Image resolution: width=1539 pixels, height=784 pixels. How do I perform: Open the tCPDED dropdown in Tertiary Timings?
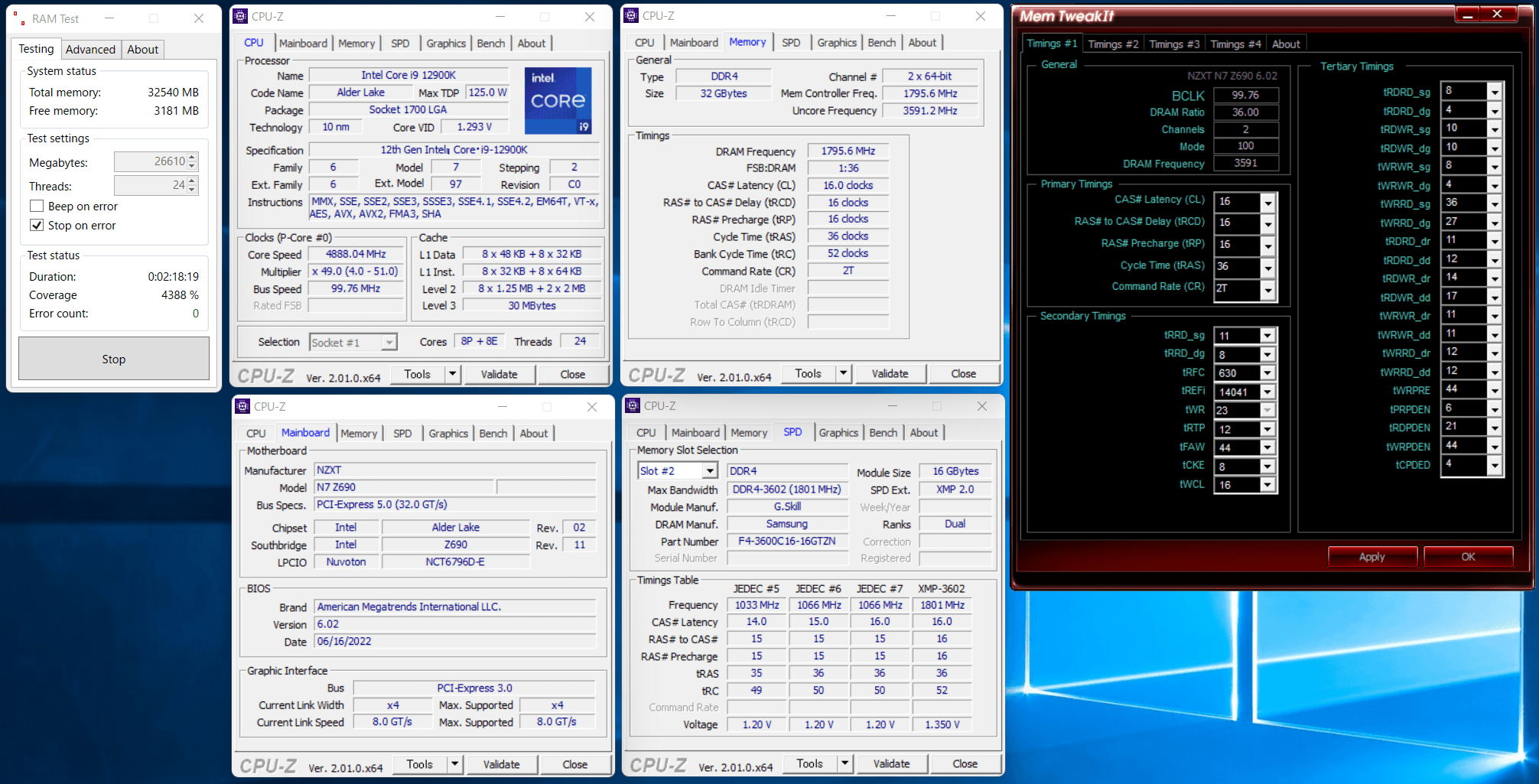[x=1495, y=465]
